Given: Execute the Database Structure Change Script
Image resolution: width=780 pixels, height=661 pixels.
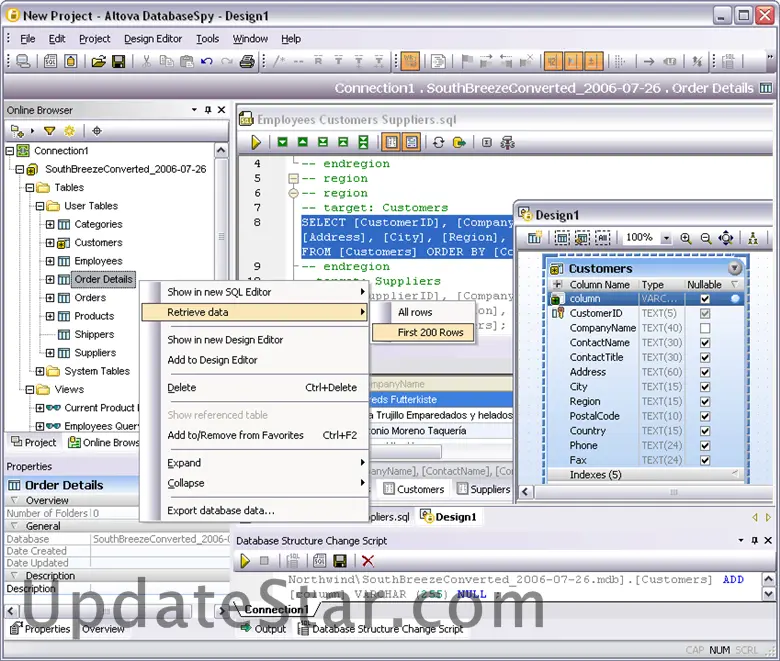Looking at the screenshot, I should click(x=245, y=561).
